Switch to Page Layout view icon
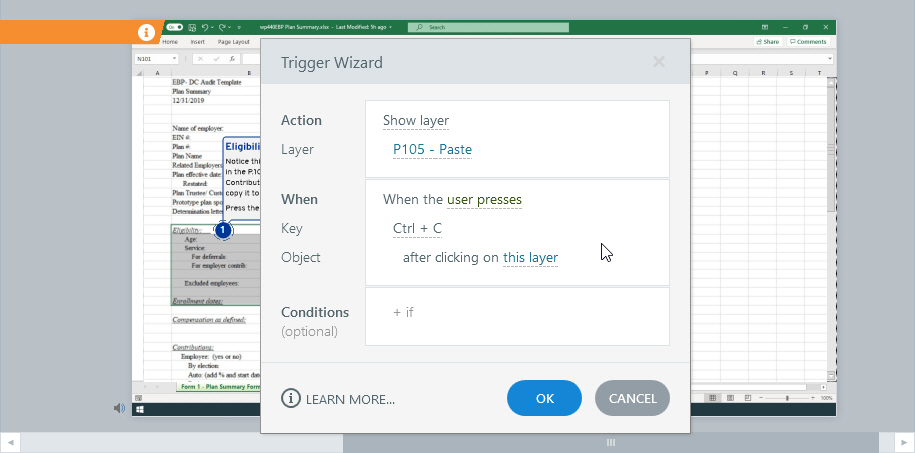915x453 pixels. click(x=730, y=398)
